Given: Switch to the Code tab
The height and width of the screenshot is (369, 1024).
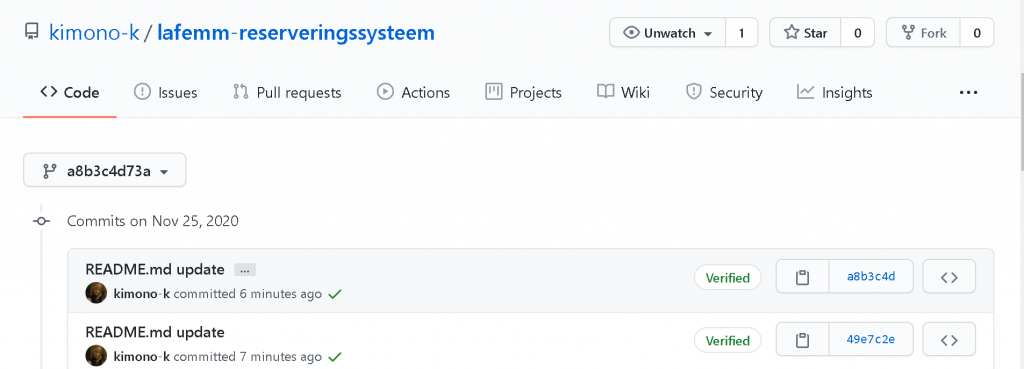Looking at the screenshot, I should (70, 93).
